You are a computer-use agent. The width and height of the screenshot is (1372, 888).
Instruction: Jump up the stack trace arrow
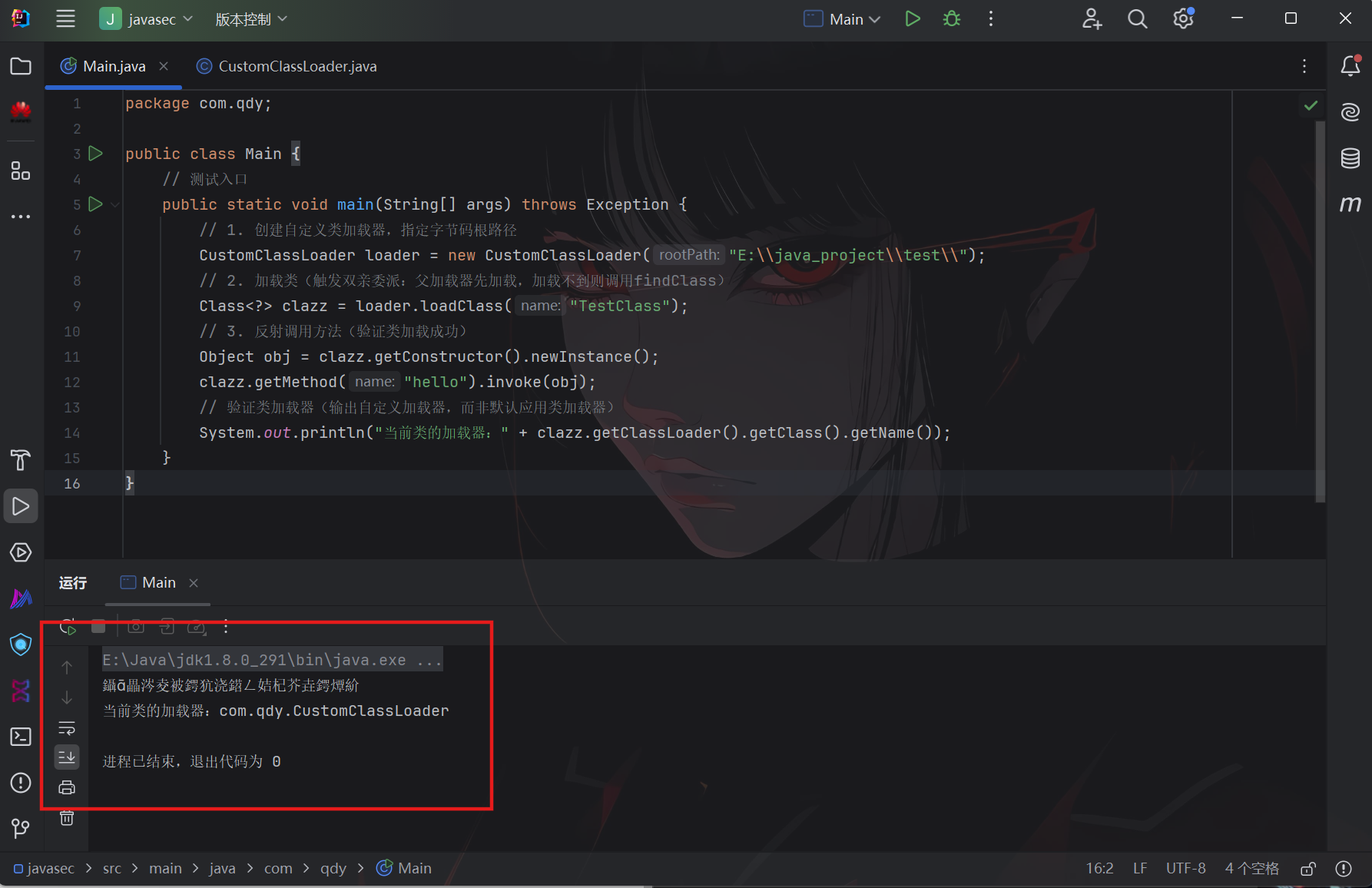coord(67,667)
